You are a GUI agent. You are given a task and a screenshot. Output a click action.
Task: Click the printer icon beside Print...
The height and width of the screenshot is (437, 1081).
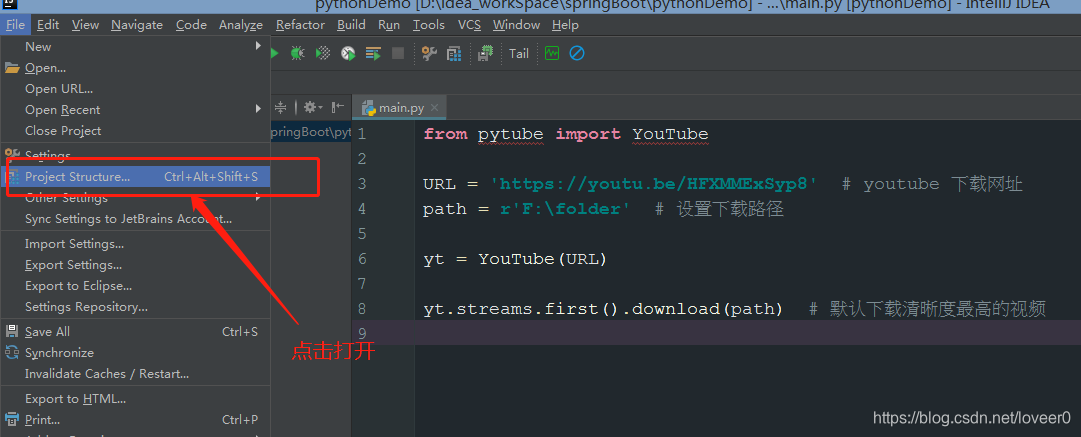[x=12, y=419]
